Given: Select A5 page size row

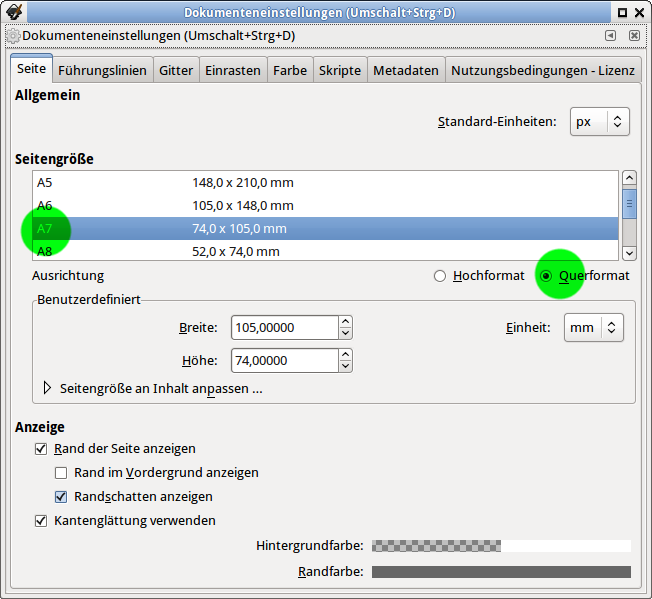Looking at the screenshot, I should [326, 182].
